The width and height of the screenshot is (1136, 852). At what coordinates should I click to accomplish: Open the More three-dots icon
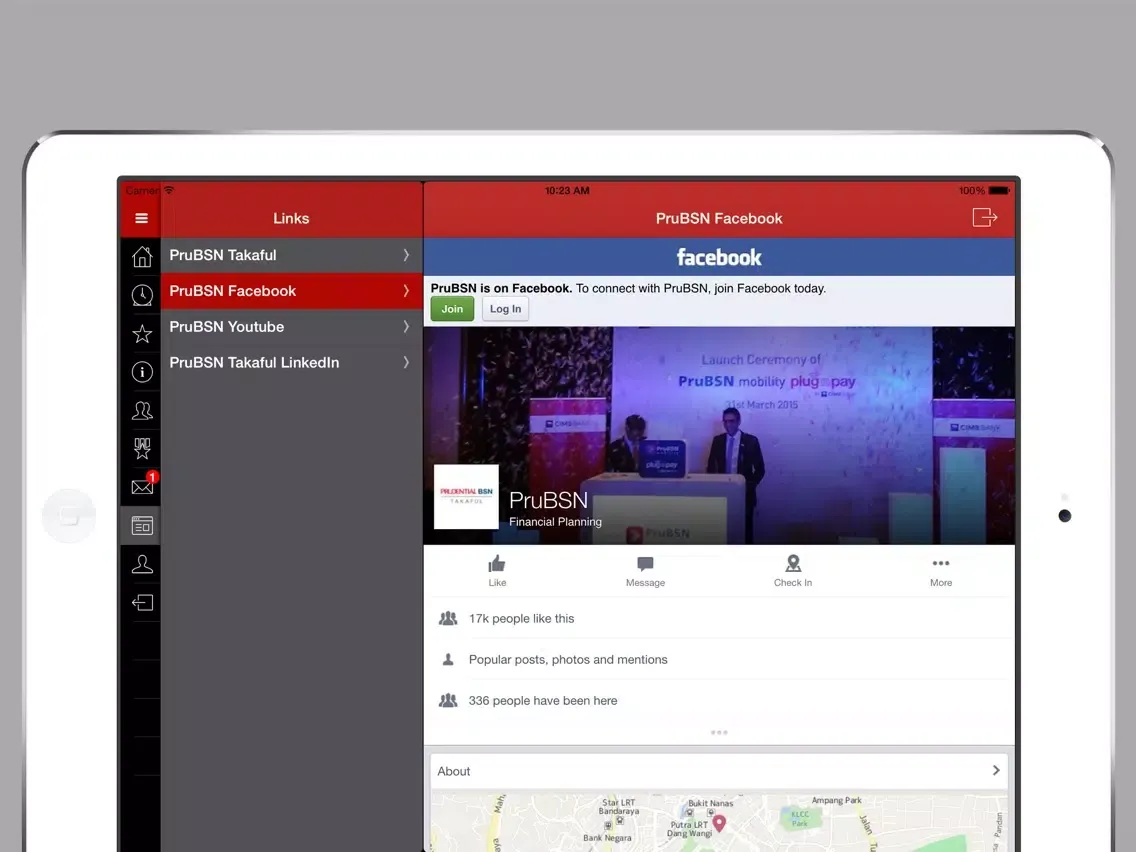(940, 563)
